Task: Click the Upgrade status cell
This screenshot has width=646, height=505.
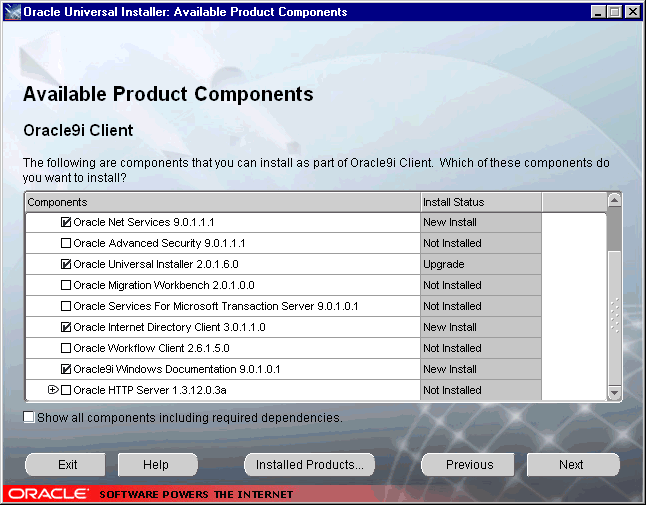Action: point(481,264)
